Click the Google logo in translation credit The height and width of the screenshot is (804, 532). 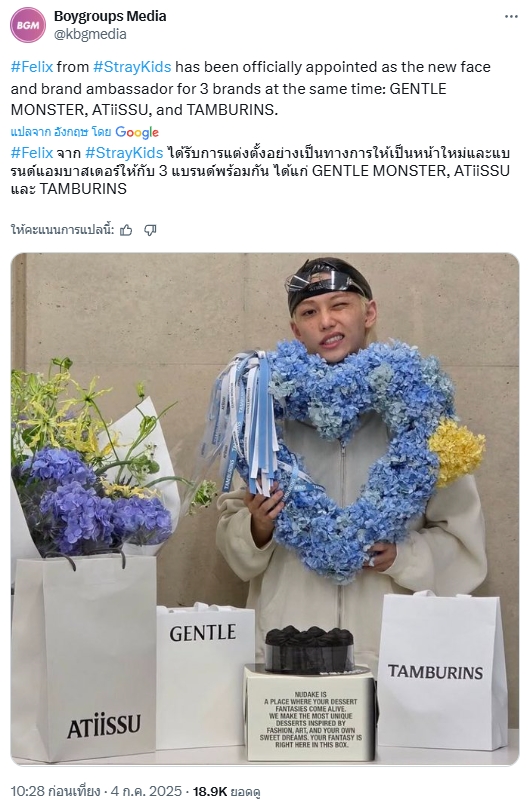(x=137, y=132)
